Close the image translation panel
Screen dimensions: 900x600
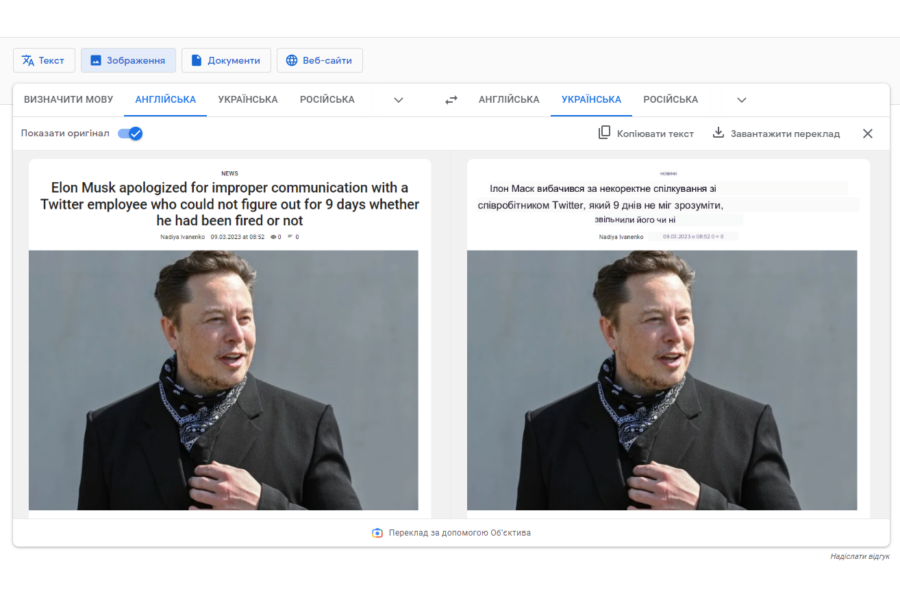pos(867,133)
